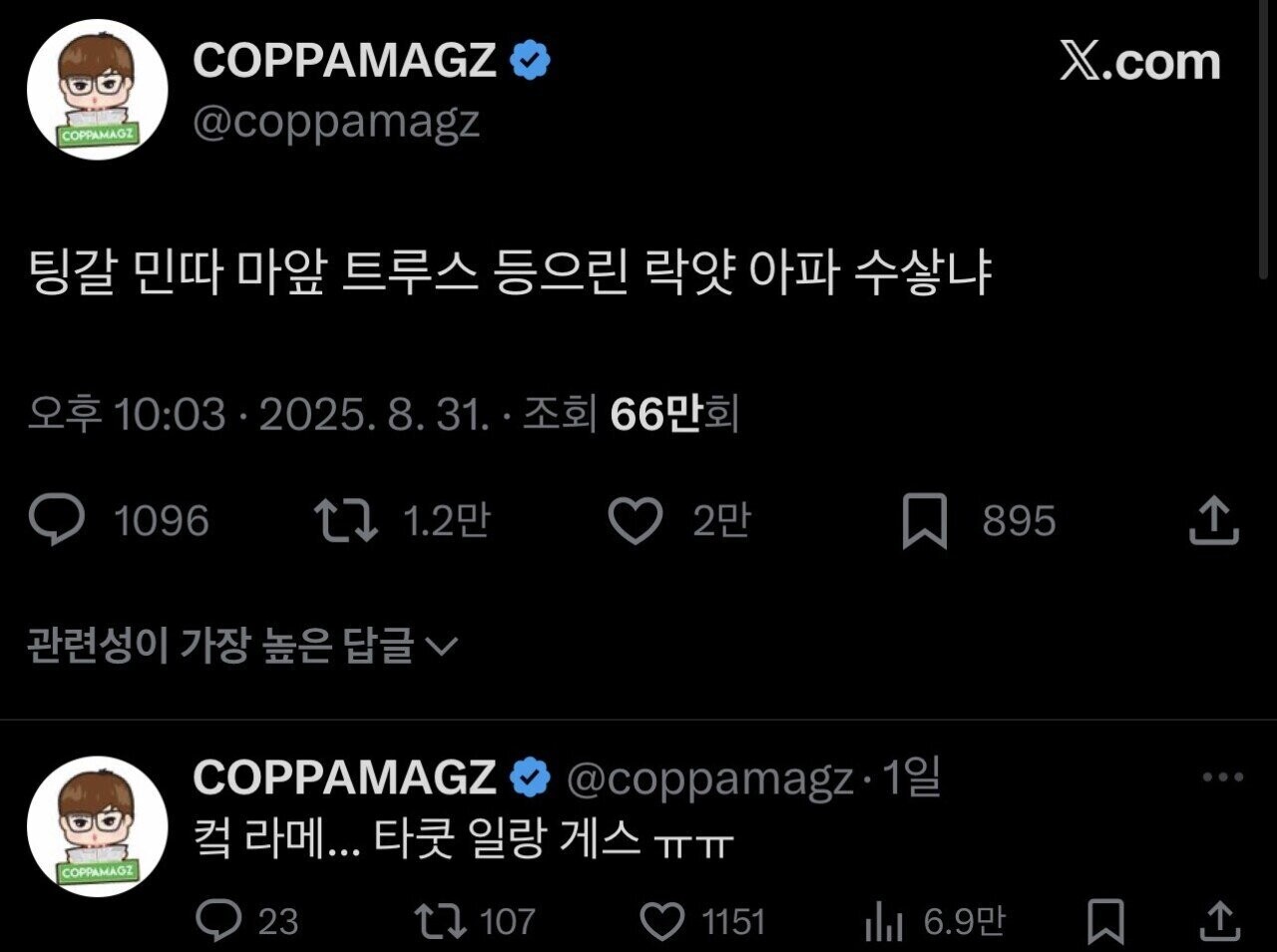Like the main post with the heart icon

pyautogui.click(x=636, y=522)
